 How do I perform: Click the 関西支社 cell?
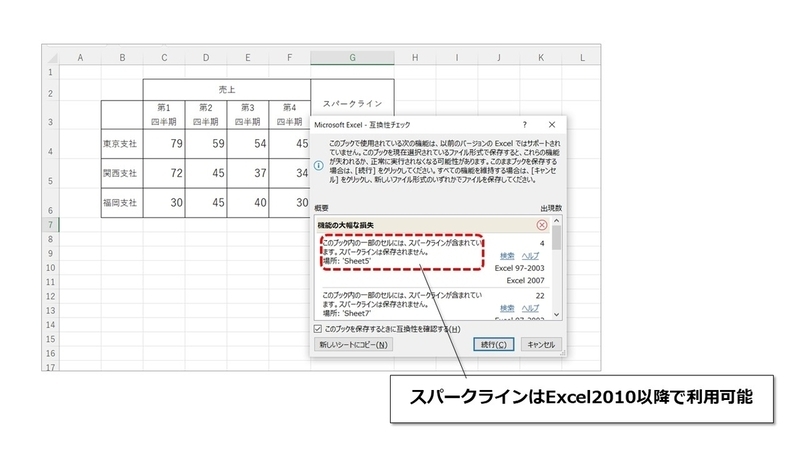pos(122,173)
